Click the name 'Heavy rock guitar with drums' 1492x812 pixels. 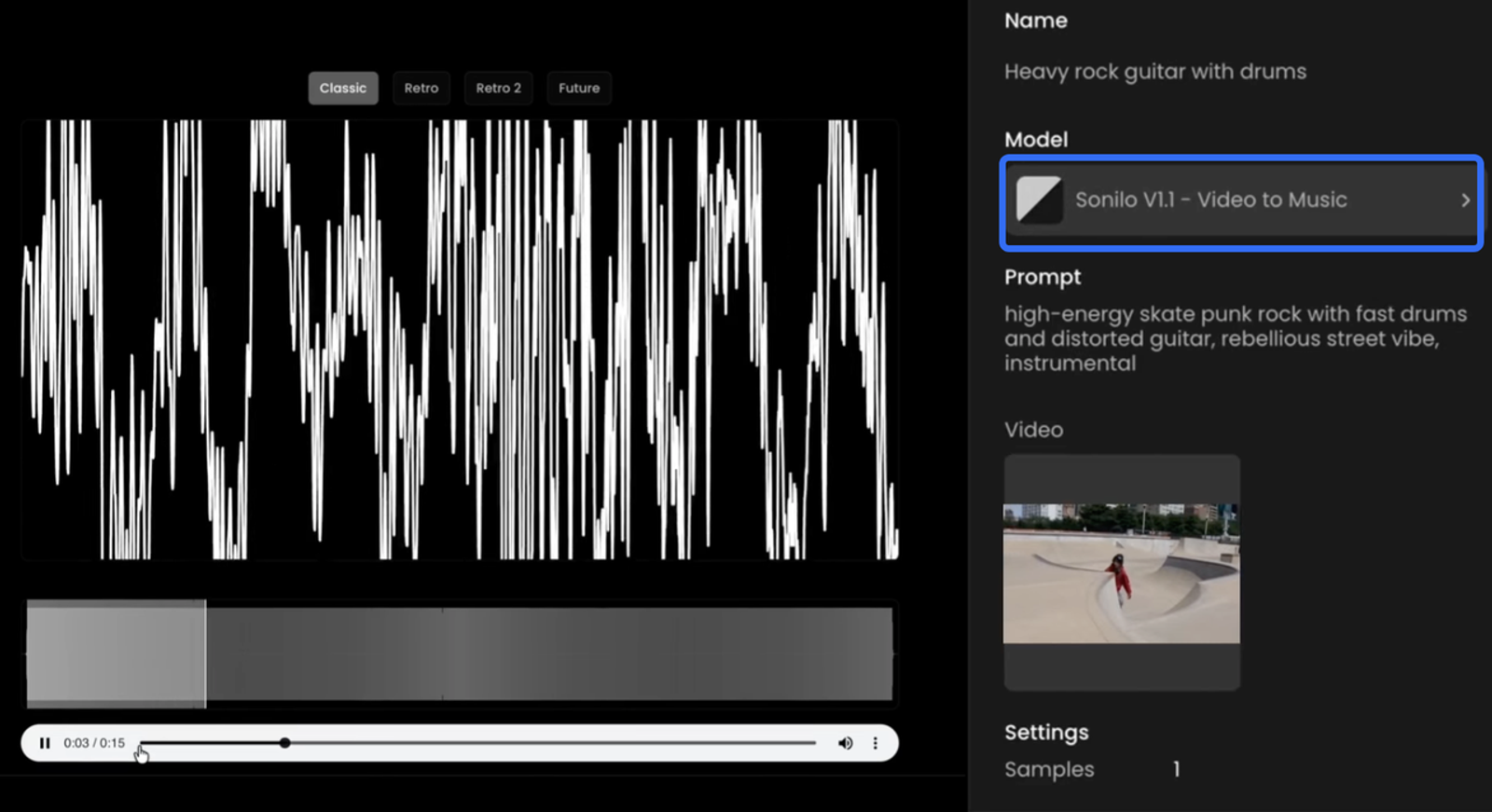1155,72
